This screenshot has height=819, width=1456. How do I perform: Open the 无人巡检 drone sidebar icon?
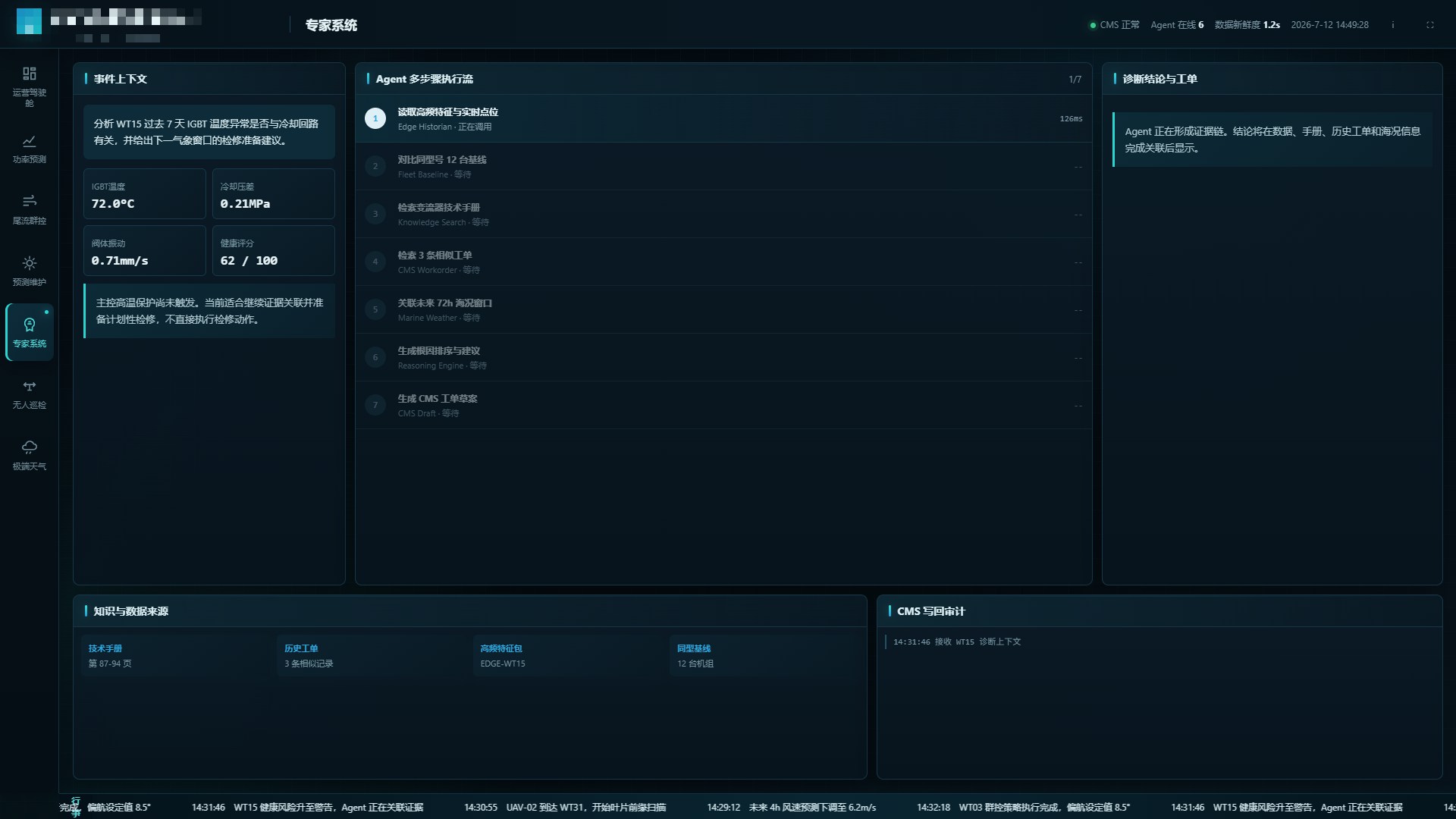29,386
